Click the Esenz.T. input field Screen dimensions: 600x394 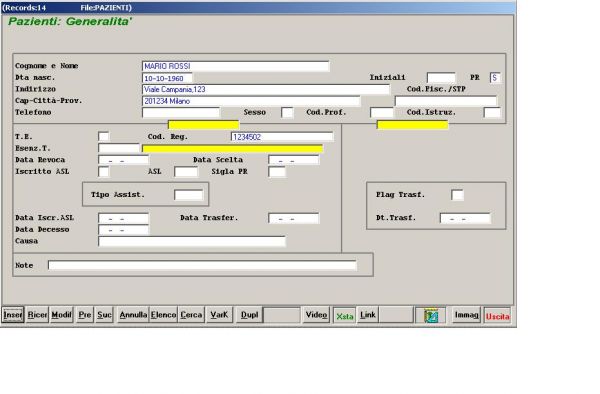click(x=119, y=148)
